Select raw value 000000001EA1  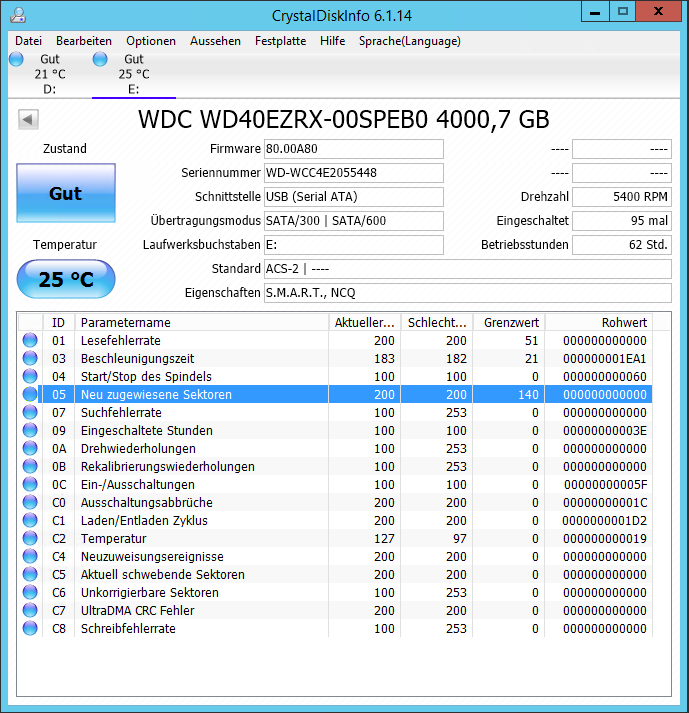604,359
